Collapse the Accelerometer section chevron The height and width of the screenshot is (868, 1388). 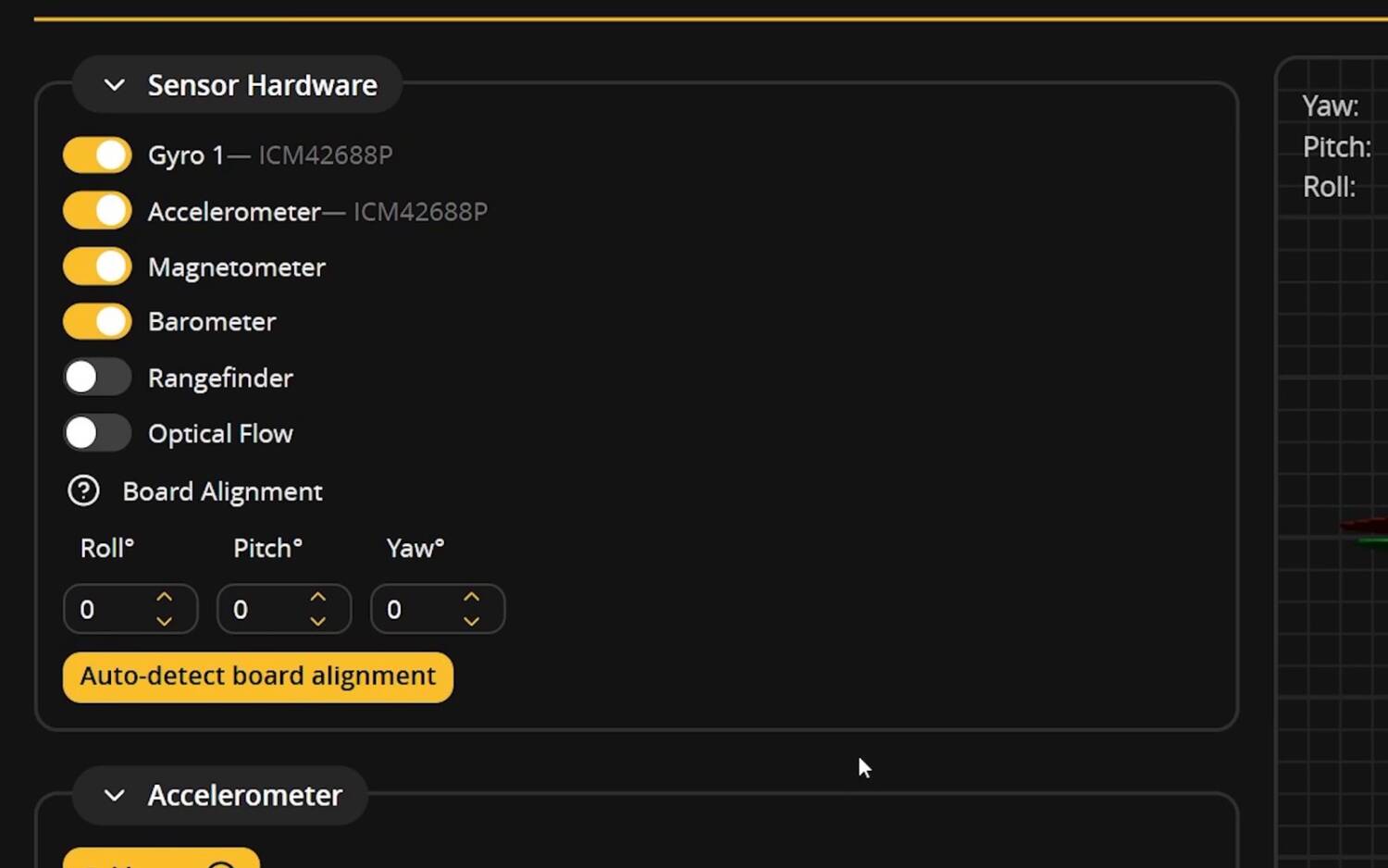(115, 795)
